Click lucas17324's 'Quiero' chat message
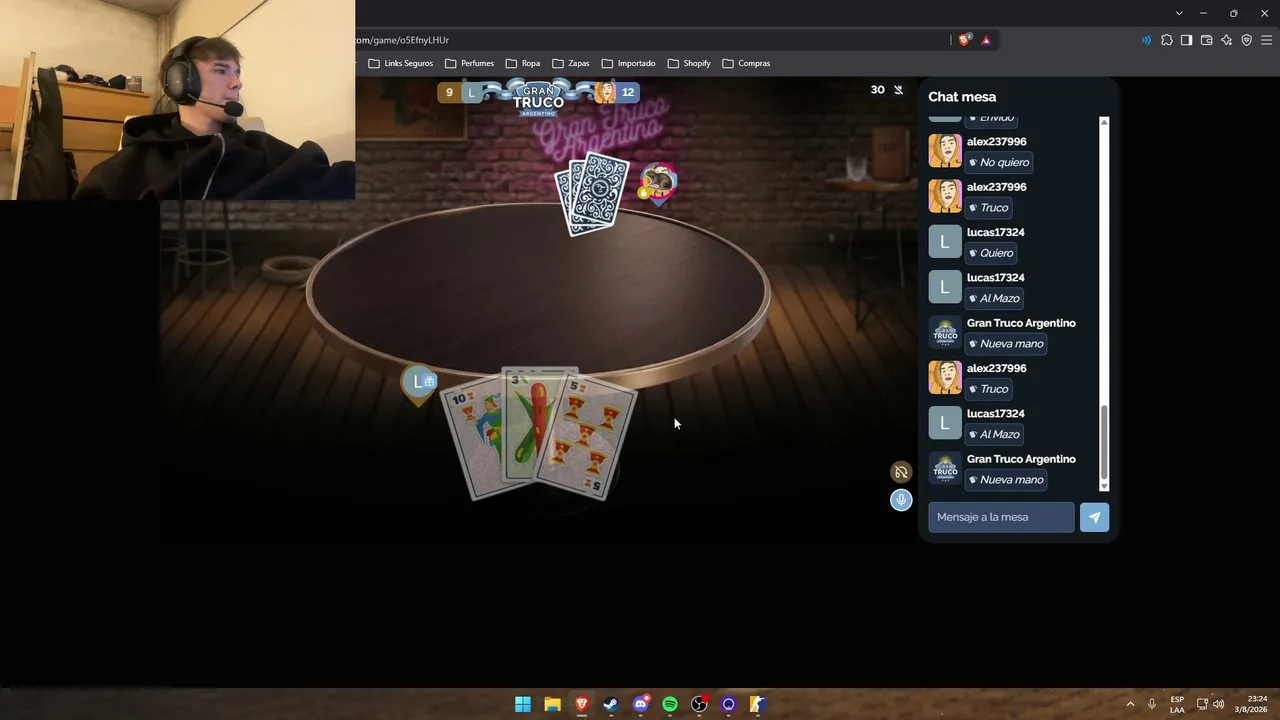Screen dimensions: 1280x720 (991, 253)
